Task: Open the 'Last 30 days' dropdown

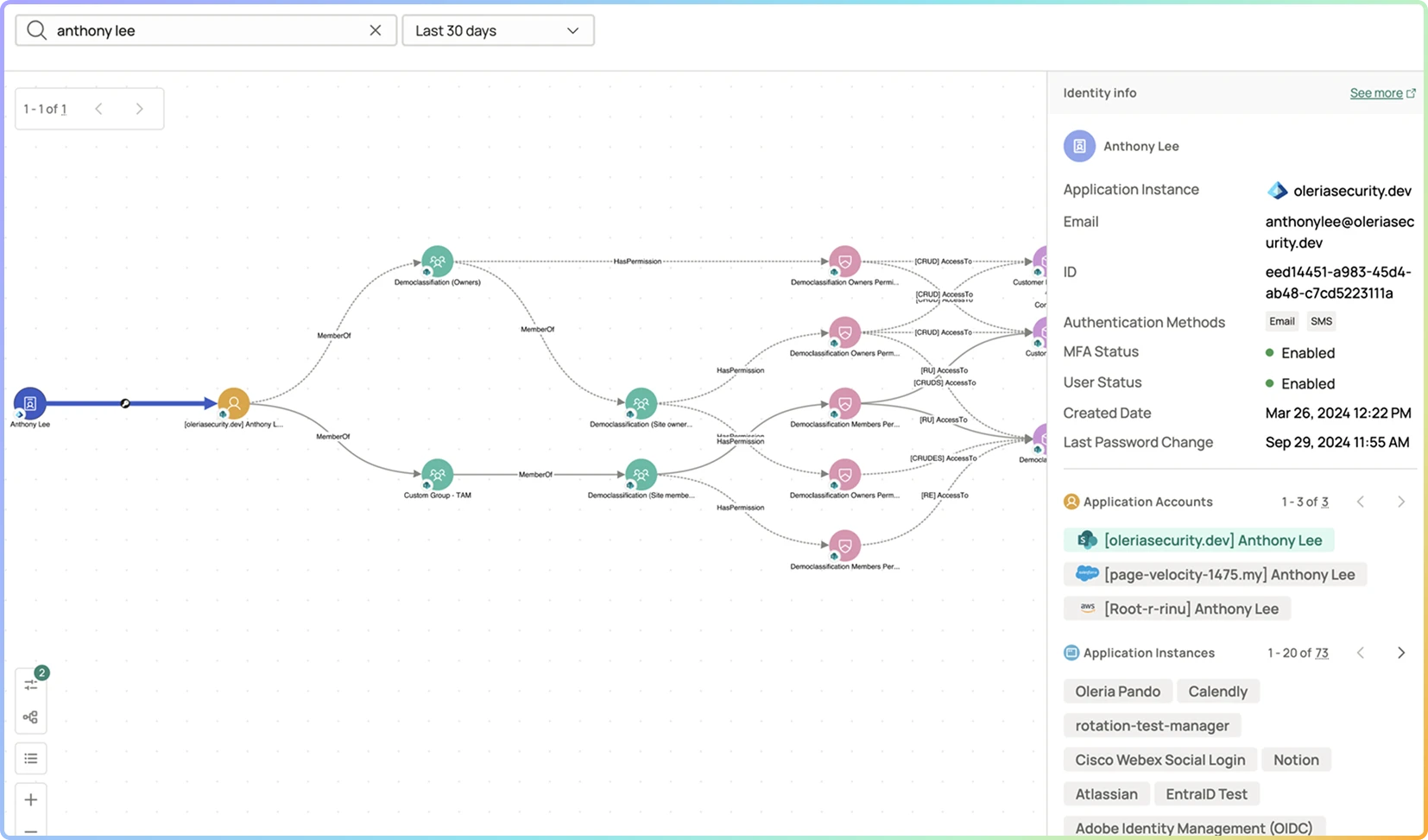Action: pos(498,30)
